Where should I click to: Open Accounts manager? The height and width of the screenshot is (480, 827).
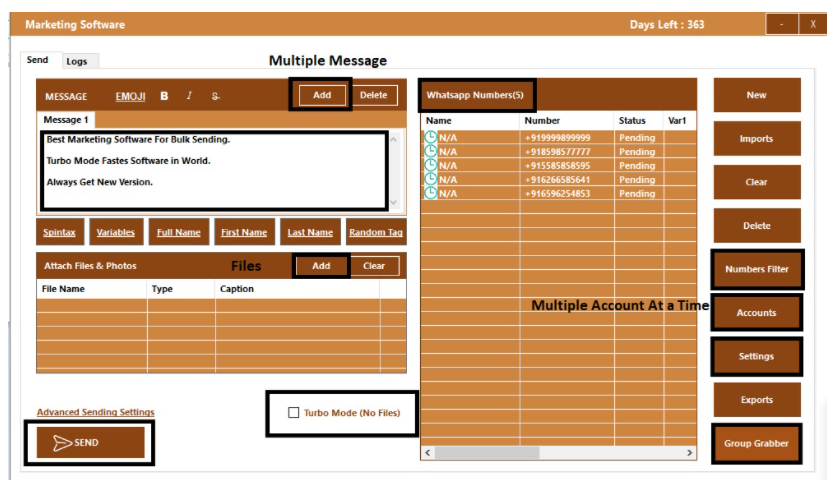pos(757,313)
